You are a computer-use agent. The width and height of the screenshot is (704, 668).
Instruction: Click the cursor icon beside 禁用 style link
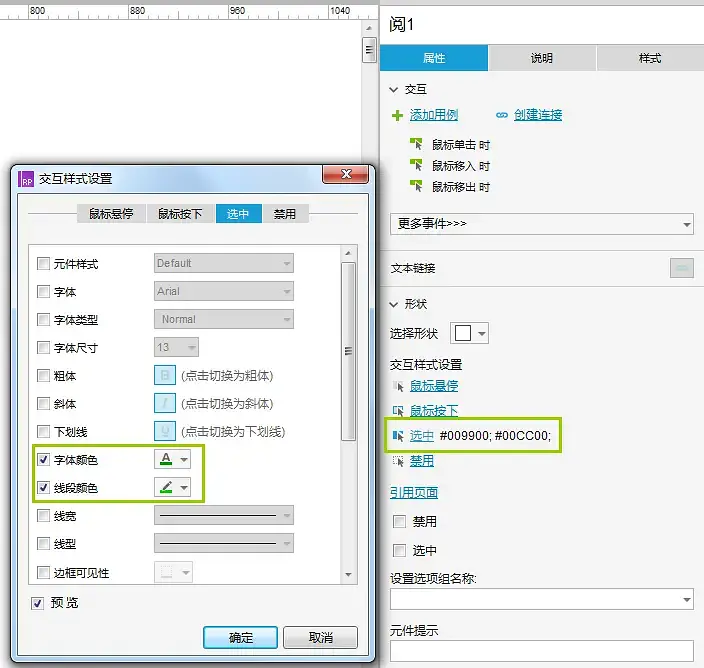tap(398, 461)
